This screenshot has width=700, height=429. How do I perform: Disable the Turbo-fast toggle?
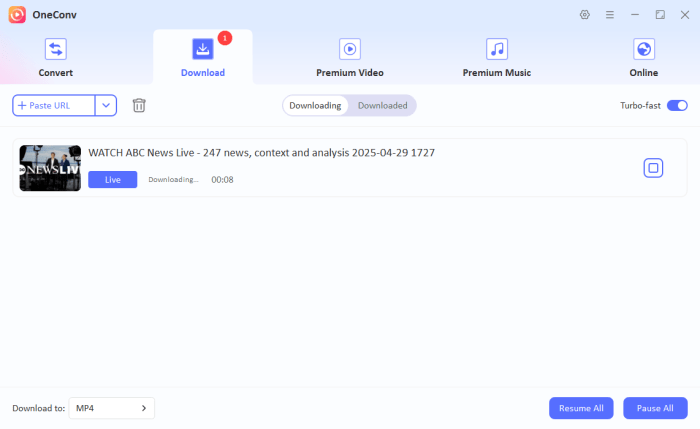[677, 105]
